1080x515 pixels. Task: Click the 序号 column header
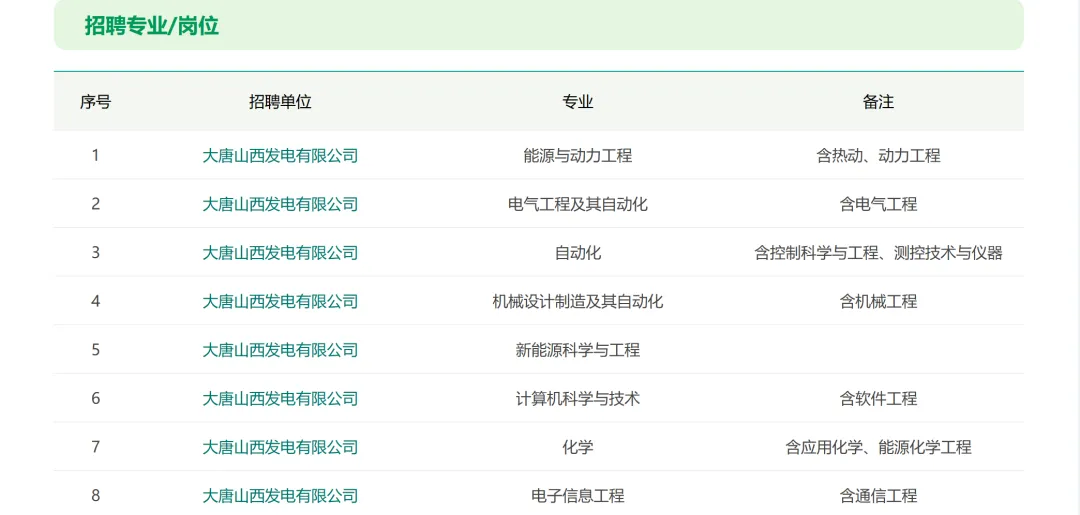(x=95, y=102)
